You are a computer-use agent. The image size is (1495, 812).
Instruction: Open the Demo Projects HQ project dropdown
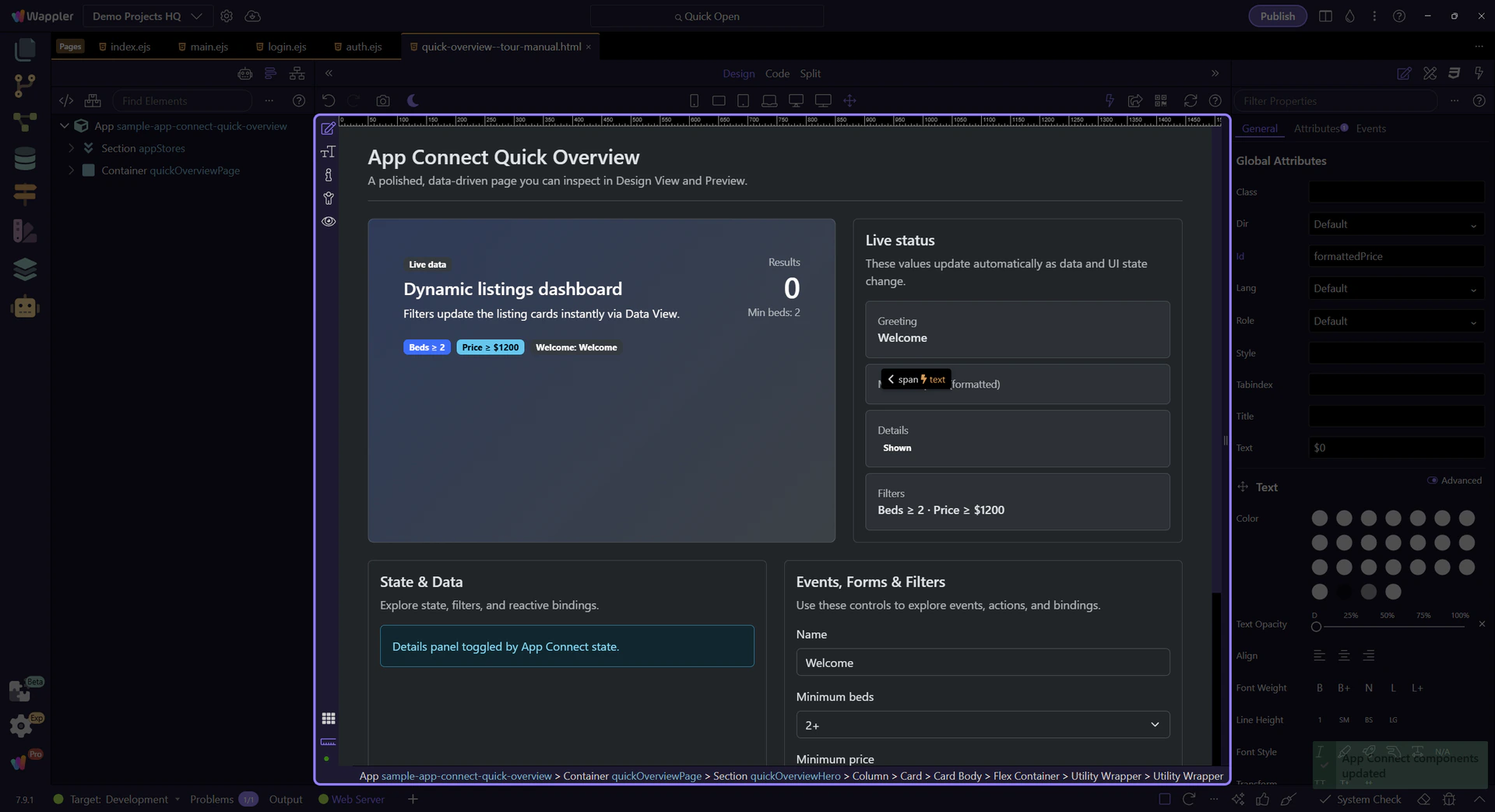point(146,16)
